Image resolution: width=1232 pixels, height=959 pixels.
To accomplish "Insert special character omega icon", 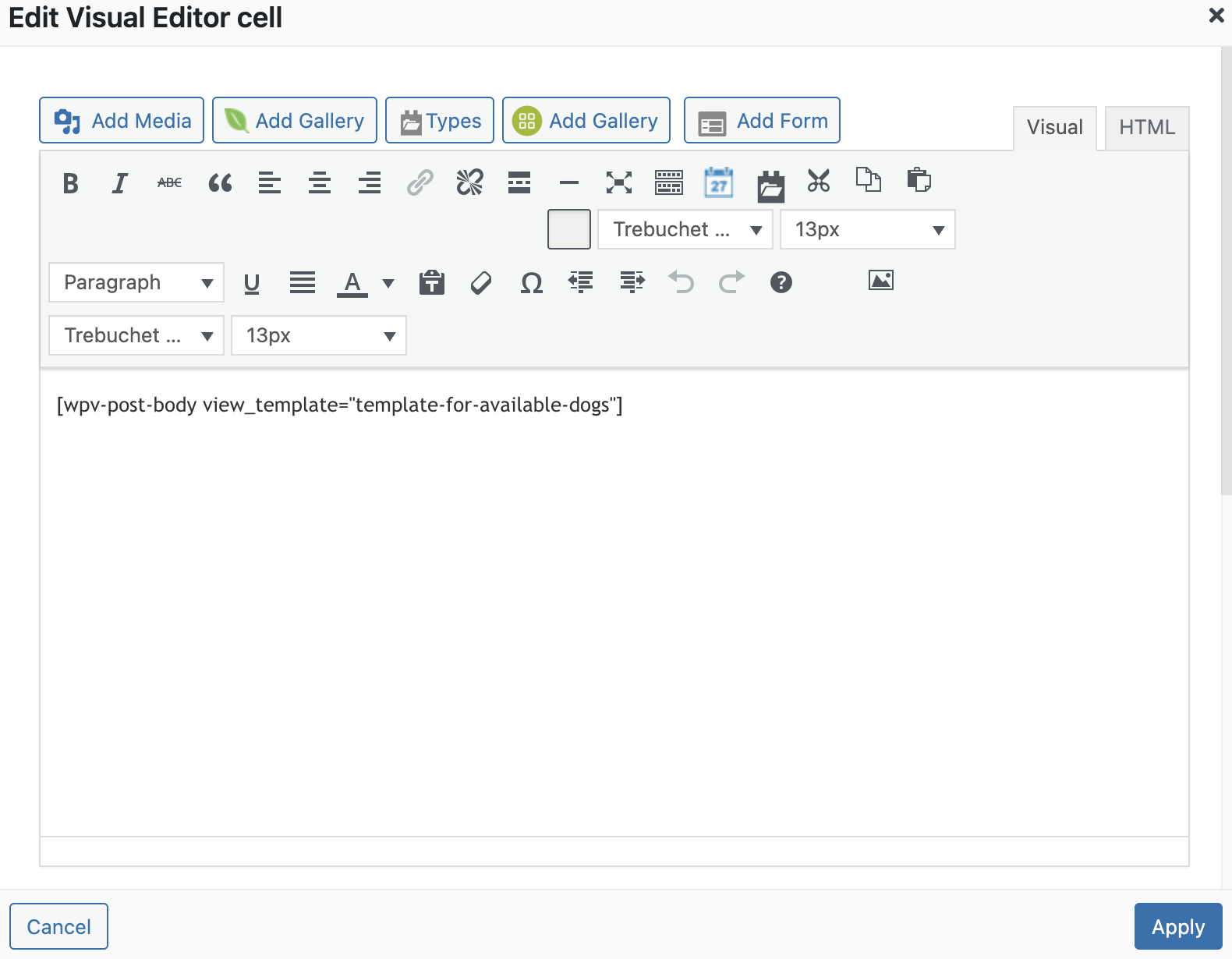I will tap(531, 283).
